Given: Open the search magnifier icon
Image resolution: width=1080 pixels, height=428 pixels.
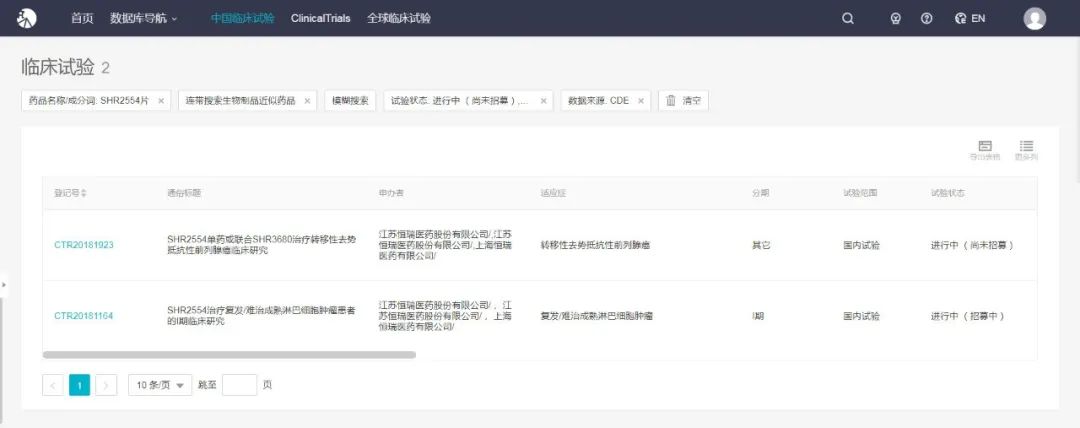Looking at the screenshot, I should coord(848,19).
